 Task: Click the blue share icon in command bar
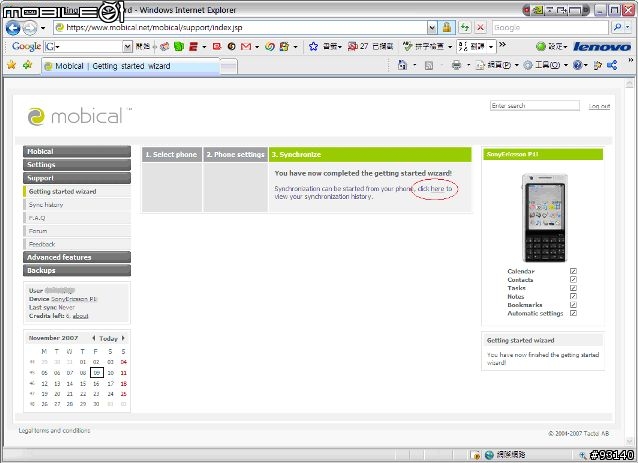[x=612, y=65]
